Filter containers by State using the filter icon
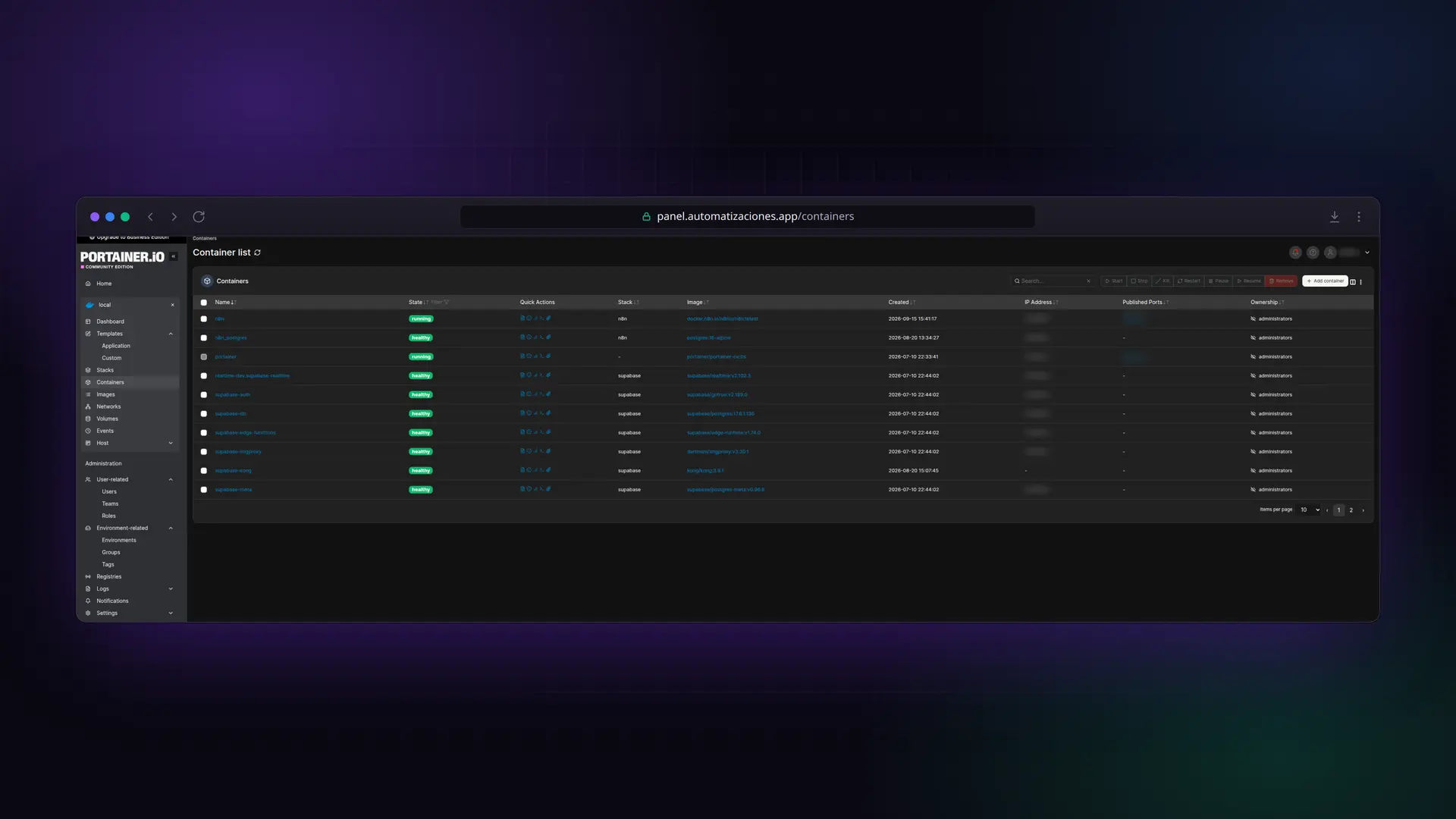This screenshot has width=1456, height=819. pos(446,303)
